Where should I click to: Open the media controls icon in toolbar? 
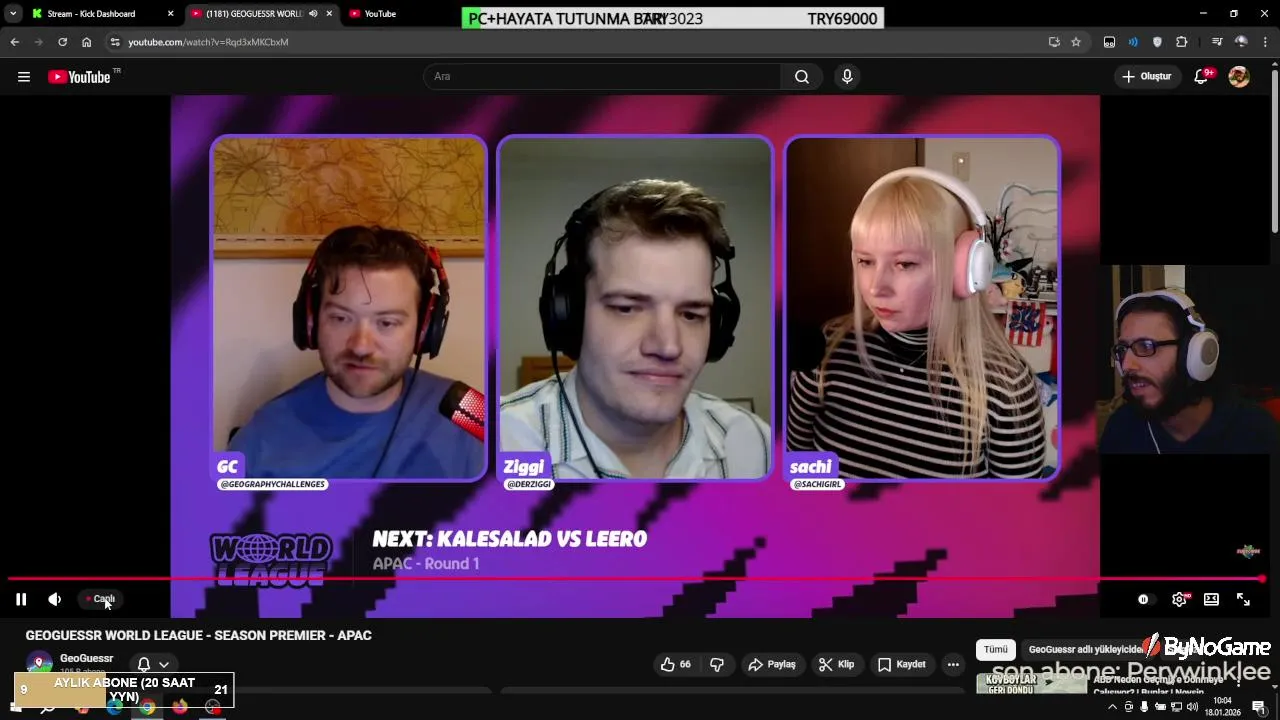1217,42
